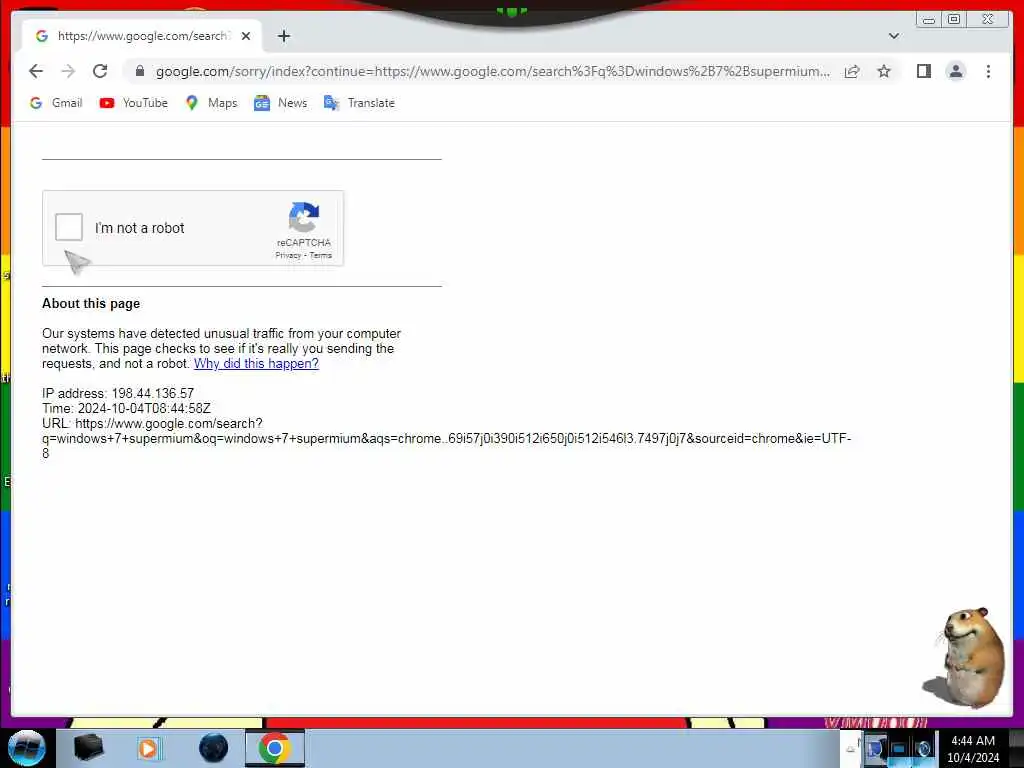Image resolution: width=1024 pixels, height=768 pixels.
Task: Open the reCAPTCHA Terms link
Action: tap(321, 255)
